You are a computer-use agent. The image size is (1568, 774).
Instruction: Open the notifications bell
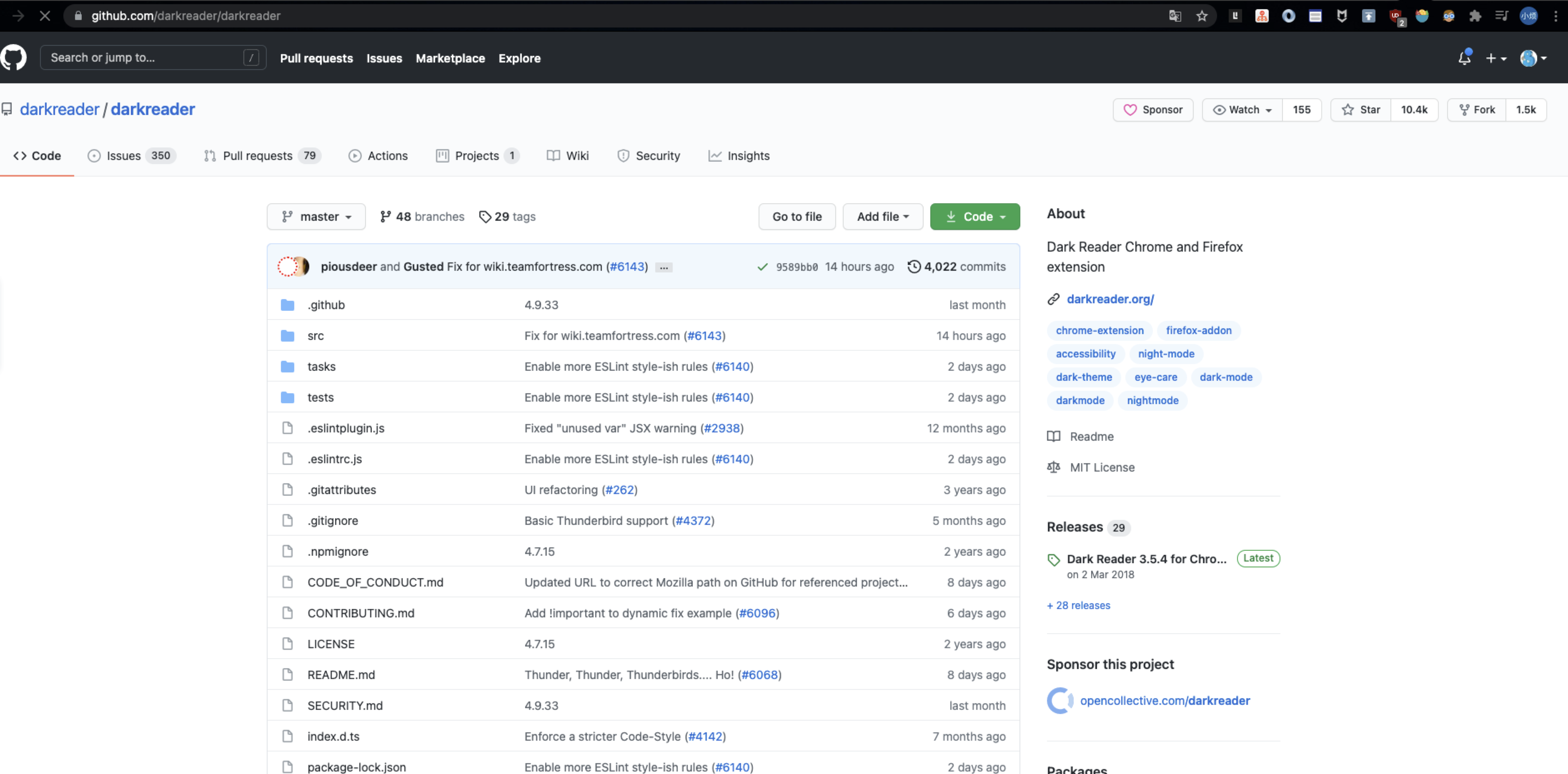tap(1465, 58)
